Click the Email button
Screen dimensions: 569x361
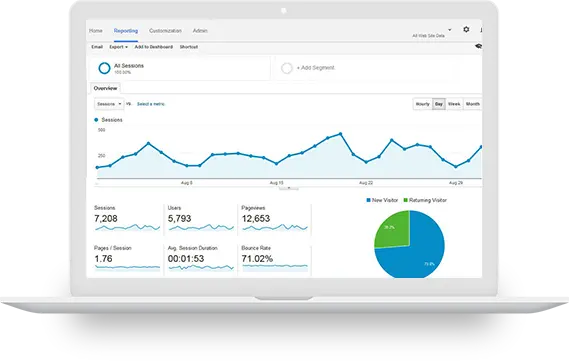pos(97,47)
